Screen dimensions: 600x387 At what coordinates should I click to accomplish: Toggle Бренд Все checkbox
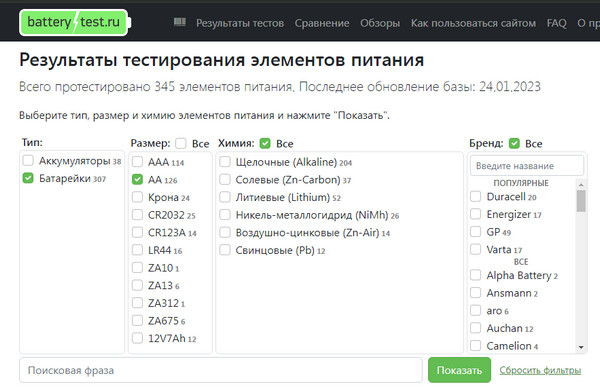point(514,144)
